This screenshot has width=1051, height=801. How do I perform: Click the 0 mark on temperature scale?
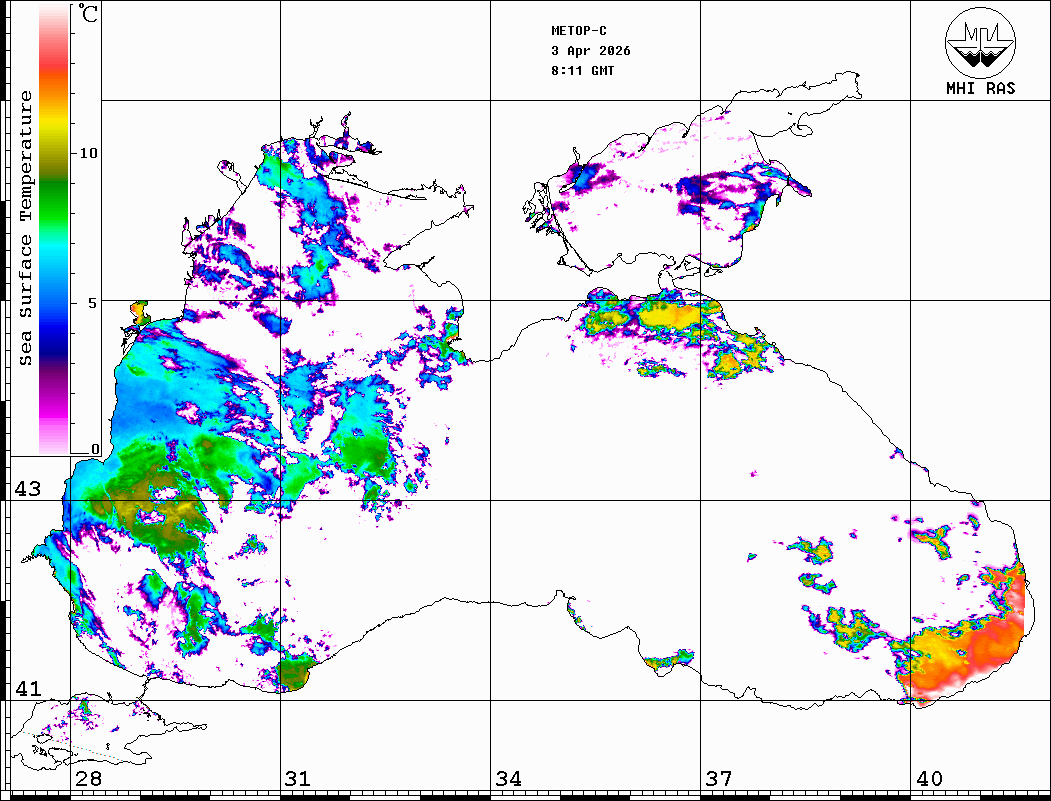[95, 449]
